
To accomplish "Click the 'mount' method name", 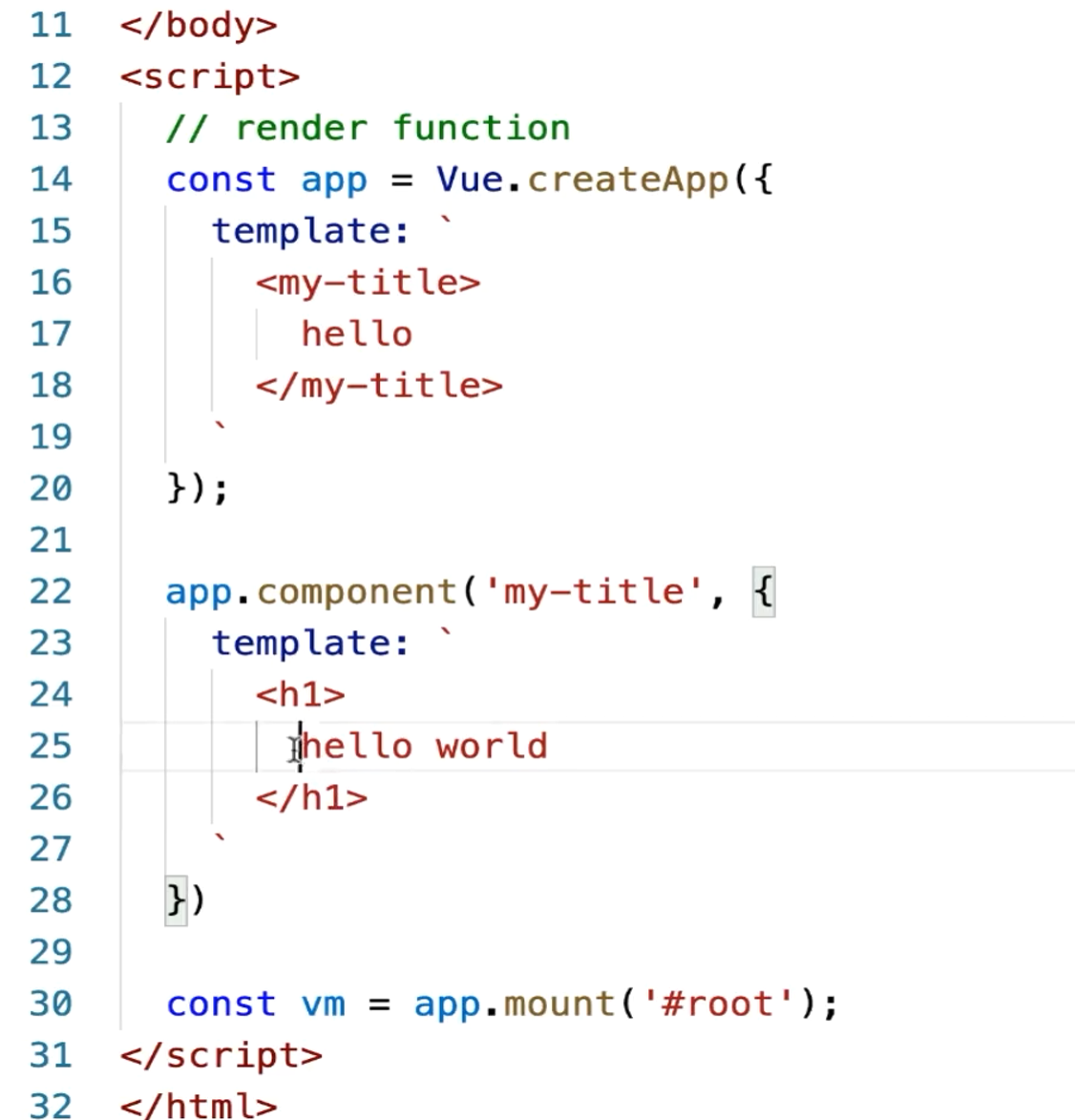I will [559, 1004].
